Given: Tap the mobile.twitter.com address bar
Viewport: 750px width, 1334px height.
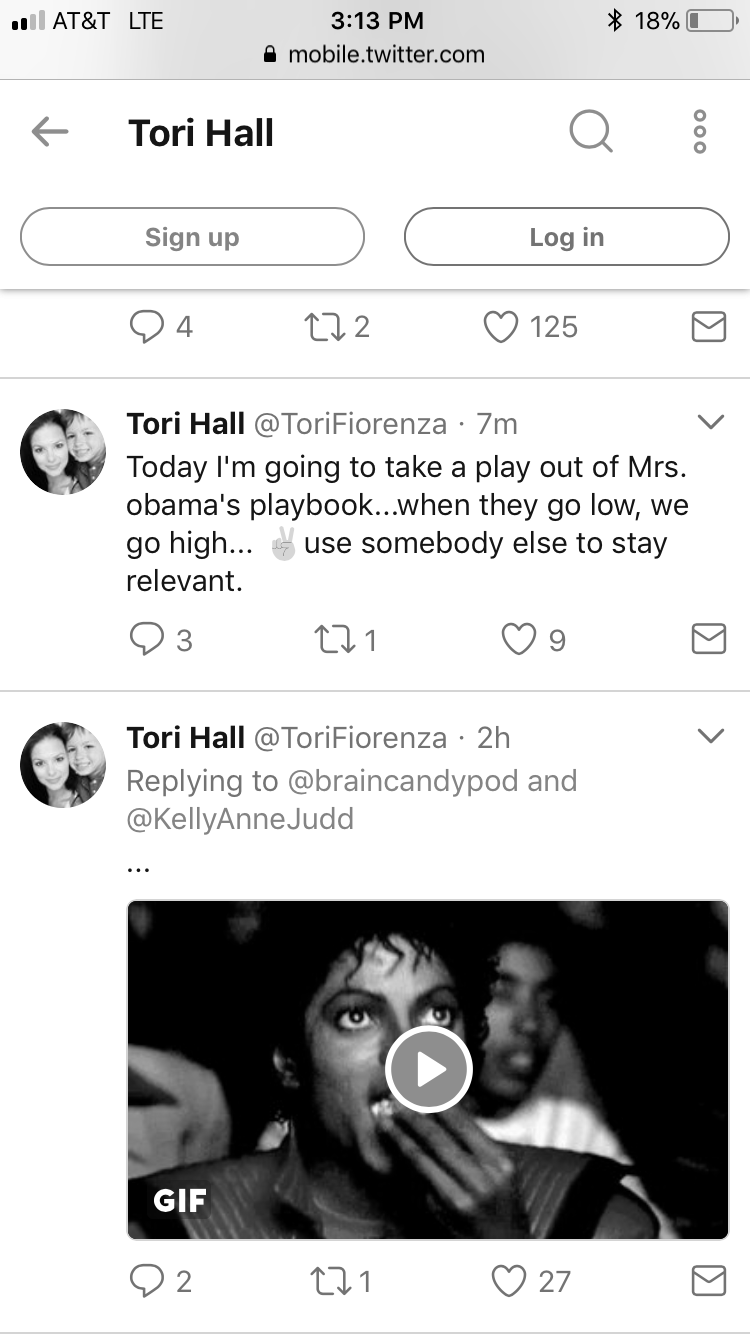Looking at the screenshot, I should click(375, 54).
